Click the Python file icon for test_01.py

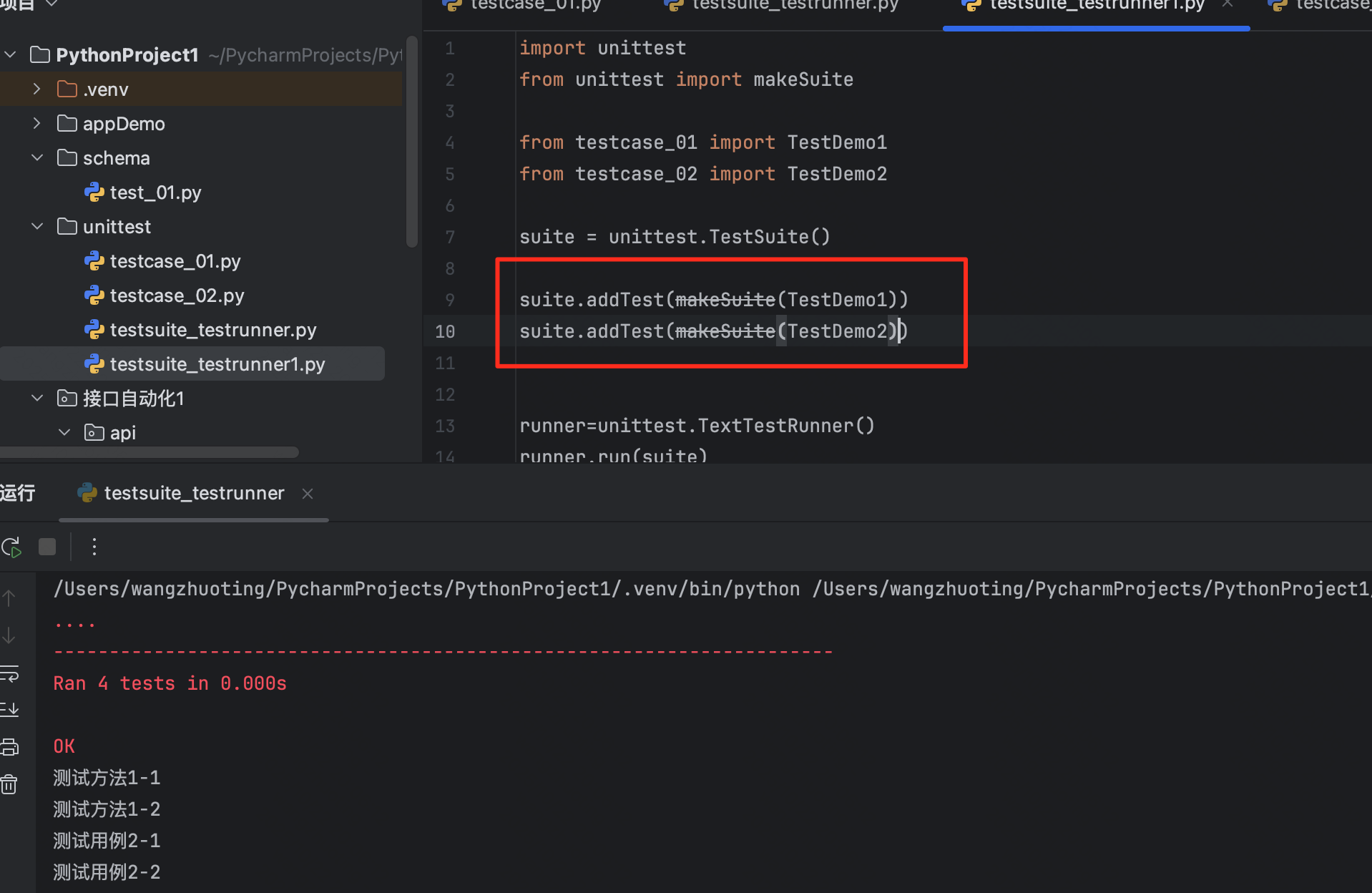[94, 192]
